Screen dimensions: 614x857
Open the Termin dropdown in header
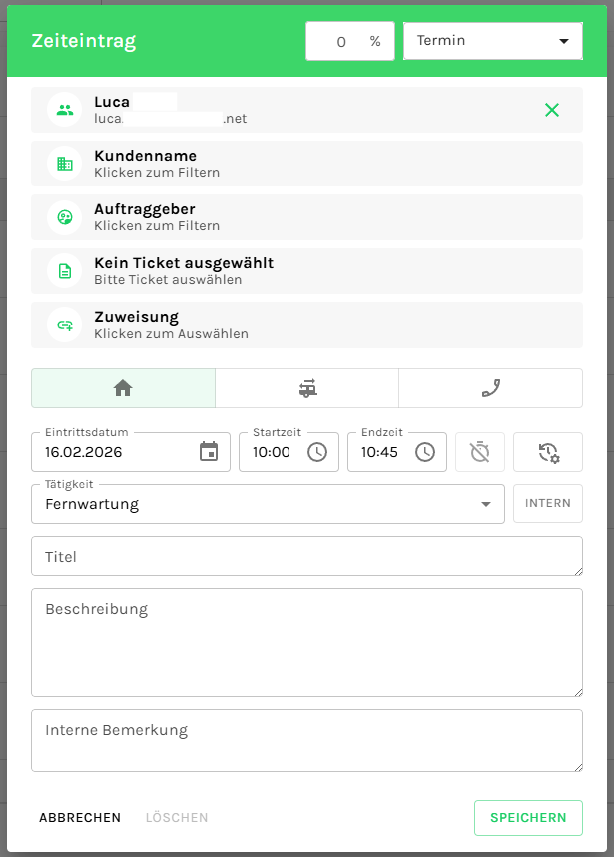493,42
